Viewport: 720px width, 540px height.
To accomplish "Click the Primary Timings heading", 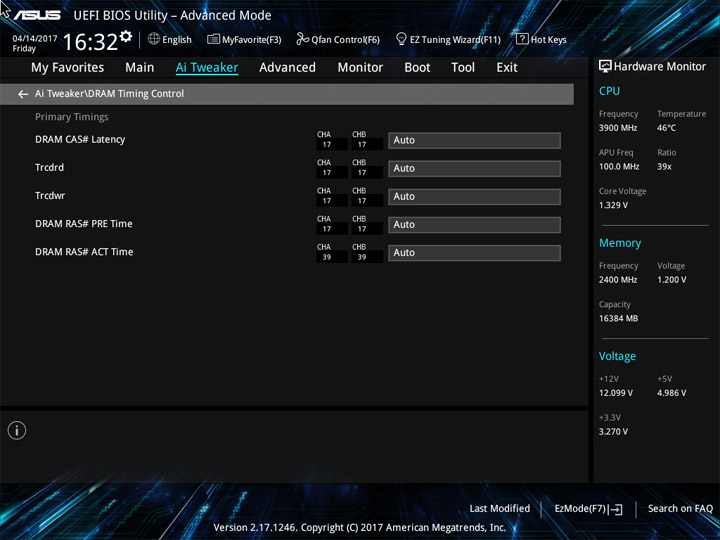I will pyautogui.click(x=72, y=117).
